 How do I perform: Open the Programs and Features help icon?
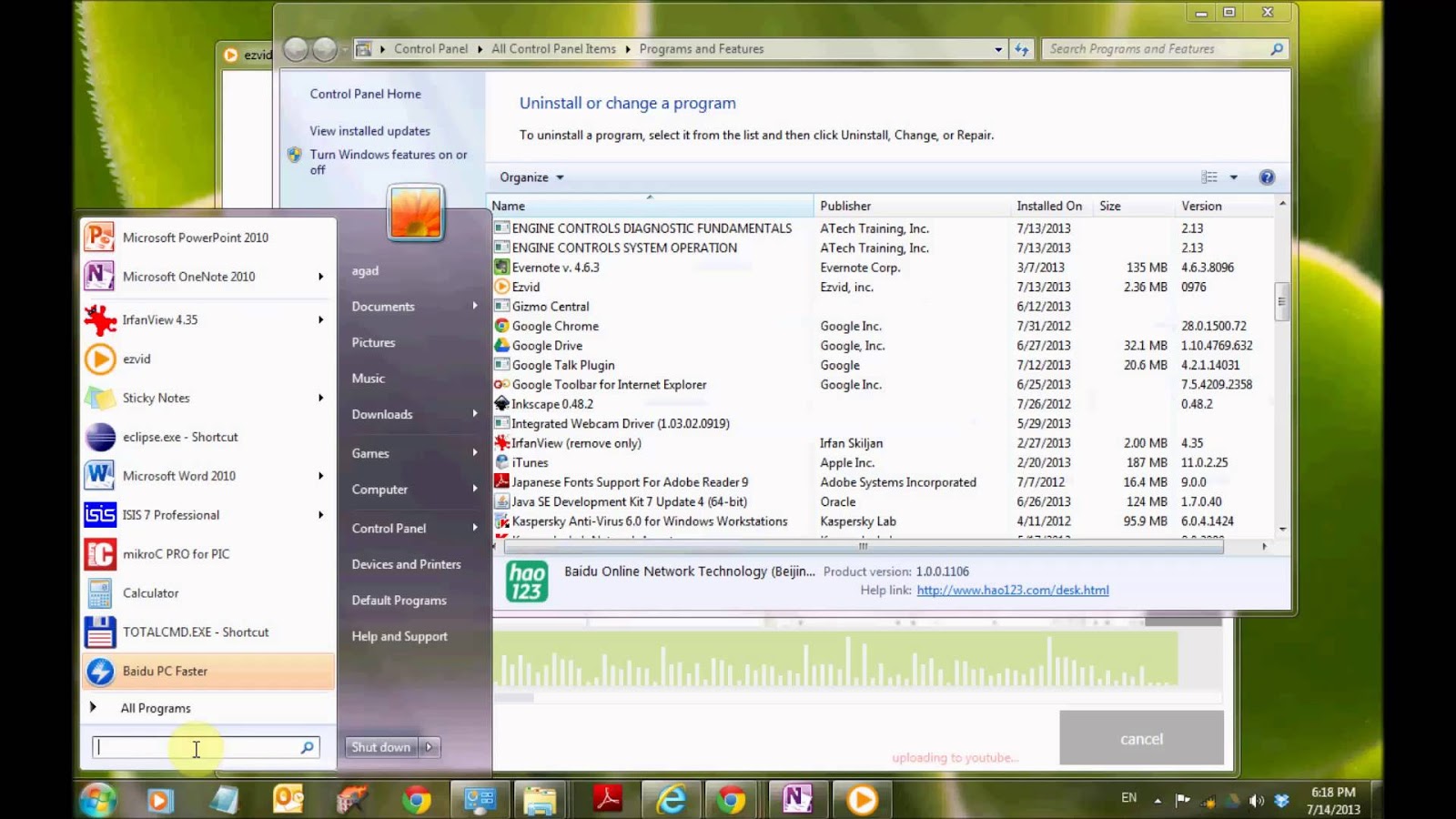coord(1267,177)
